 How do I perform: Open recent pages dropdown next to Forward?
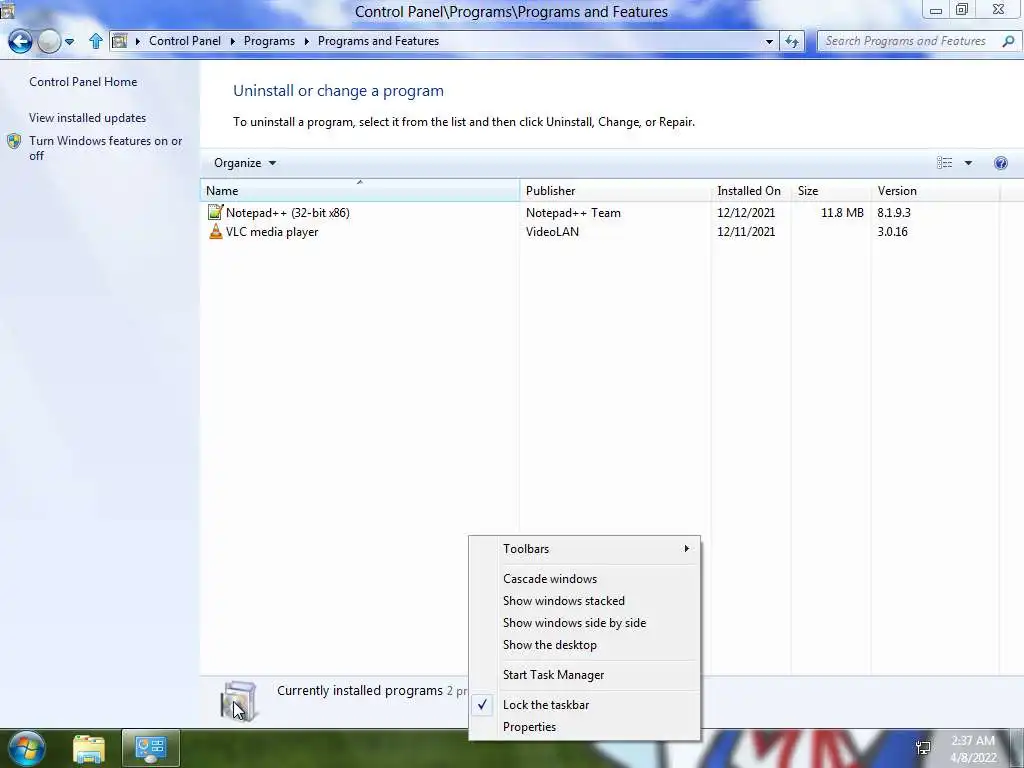69,42
